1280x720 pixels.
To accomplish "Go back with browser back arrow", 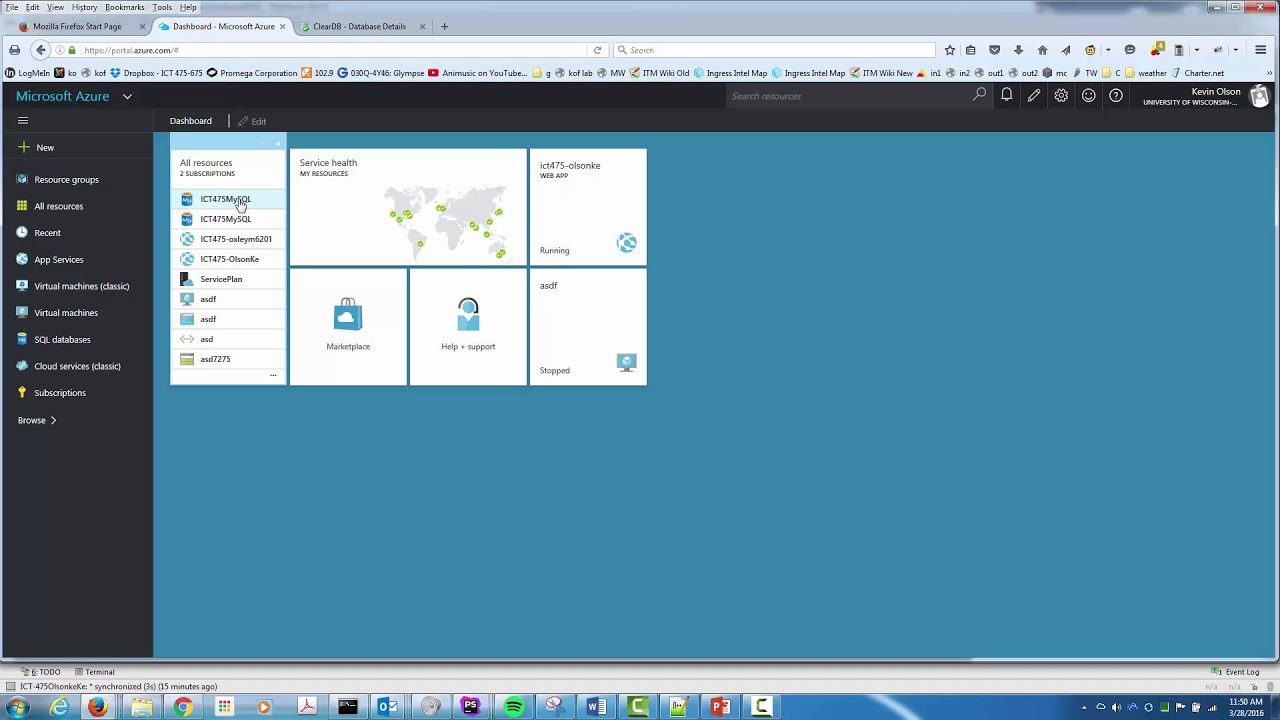I will click(x=40, y=50).
